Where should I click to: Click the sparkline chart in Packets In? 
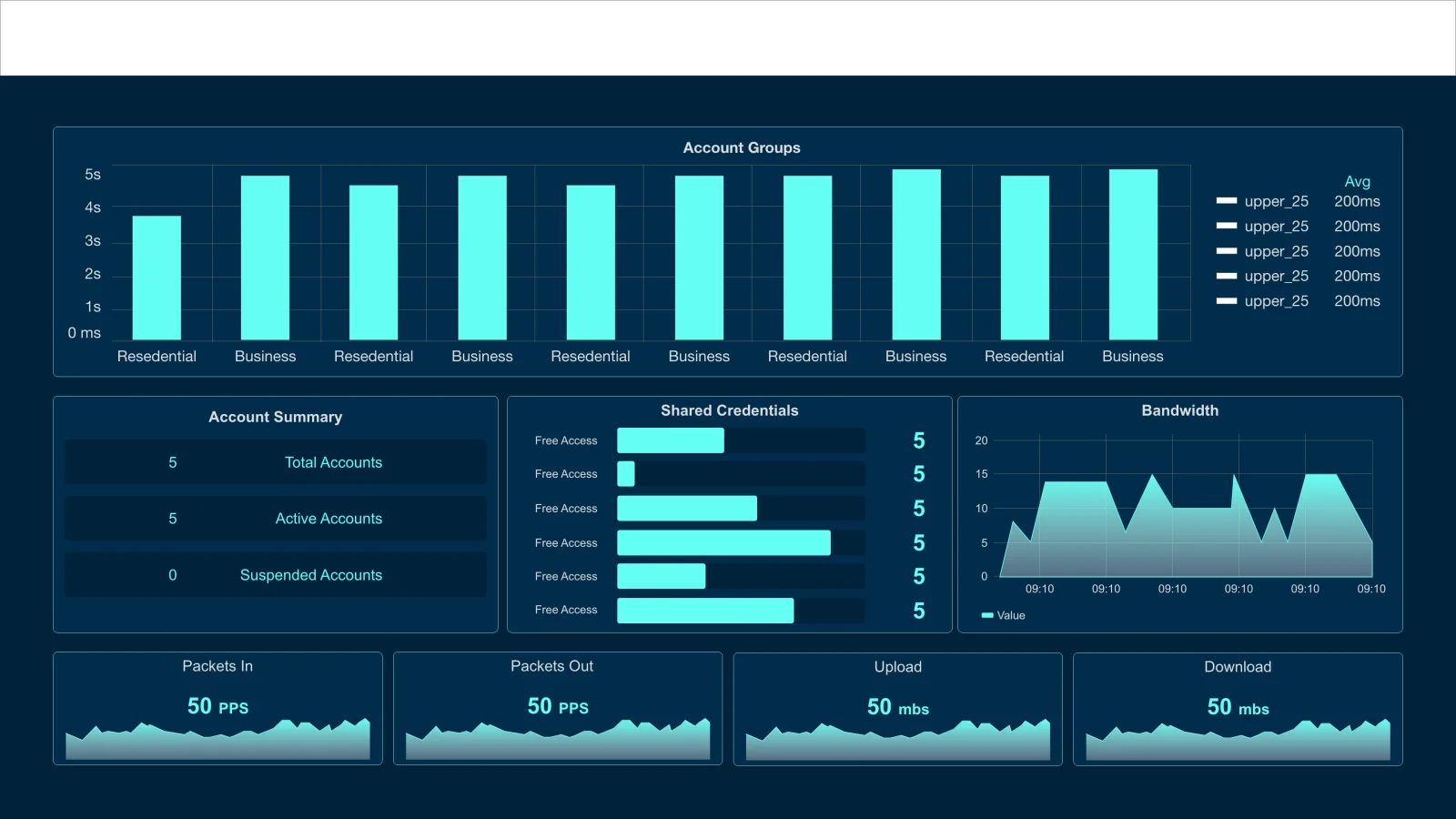tap(217, 740)
